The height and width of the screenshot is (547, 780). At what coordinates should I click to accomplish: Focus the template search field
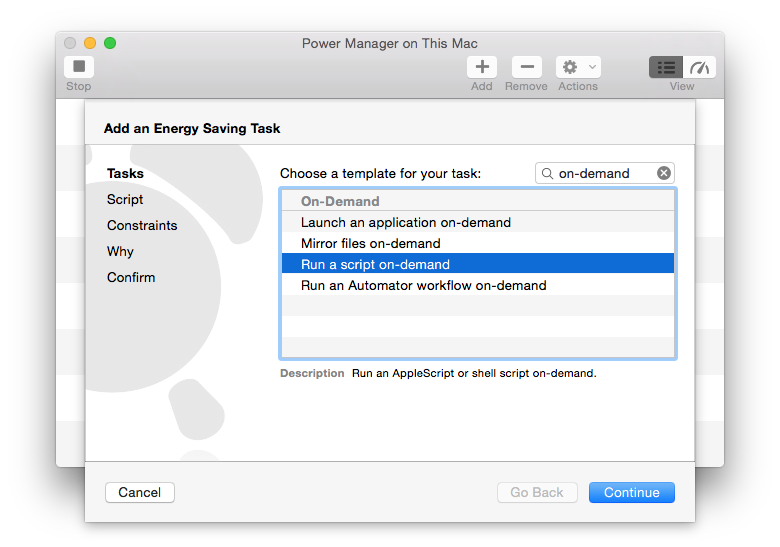coord(605,173)
